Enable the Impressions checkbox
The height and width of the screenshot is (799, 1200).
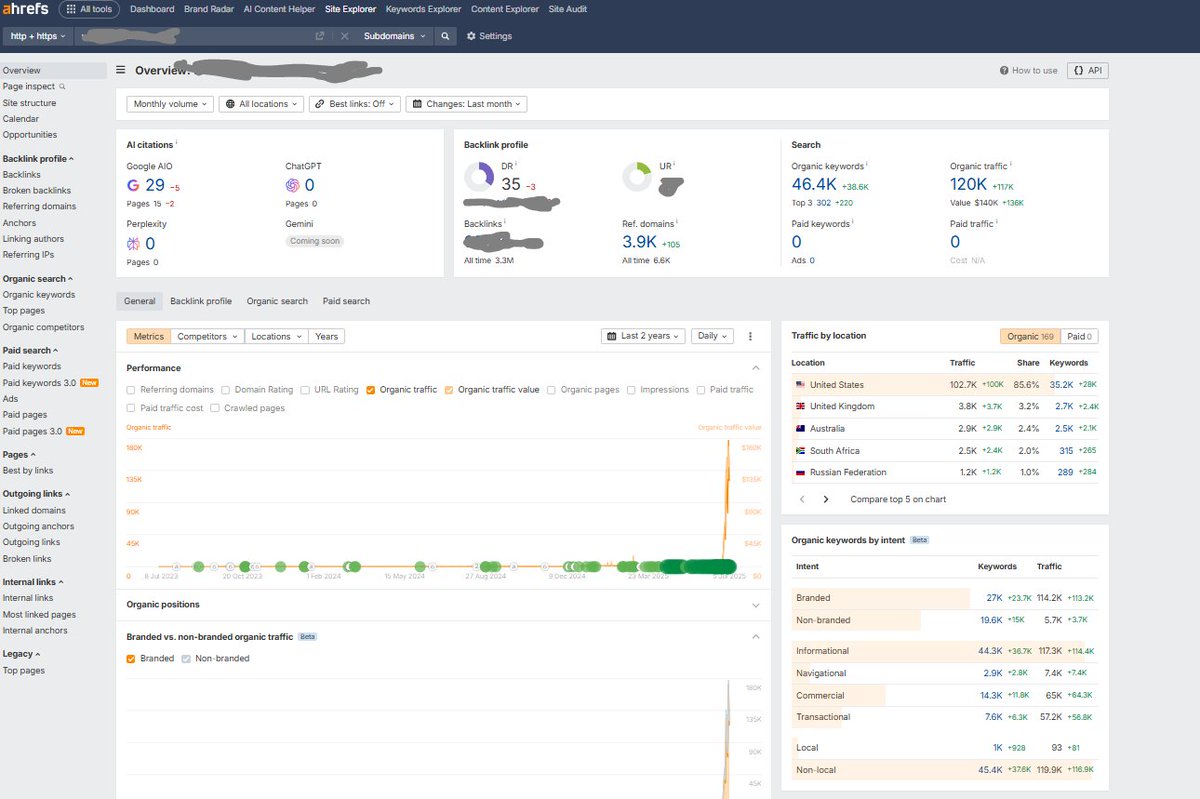[631, 390]
